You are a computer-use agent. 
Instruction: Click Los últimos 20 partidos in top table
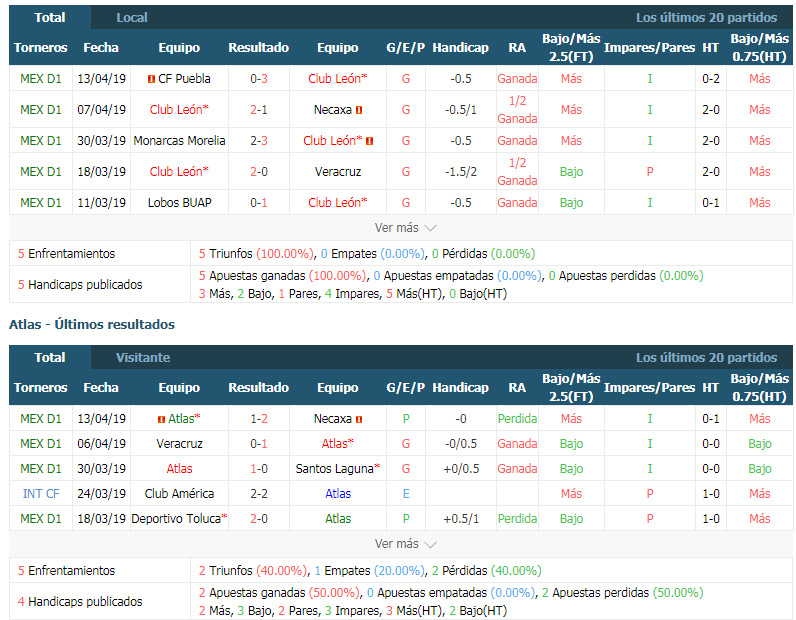tap(706, 18)
